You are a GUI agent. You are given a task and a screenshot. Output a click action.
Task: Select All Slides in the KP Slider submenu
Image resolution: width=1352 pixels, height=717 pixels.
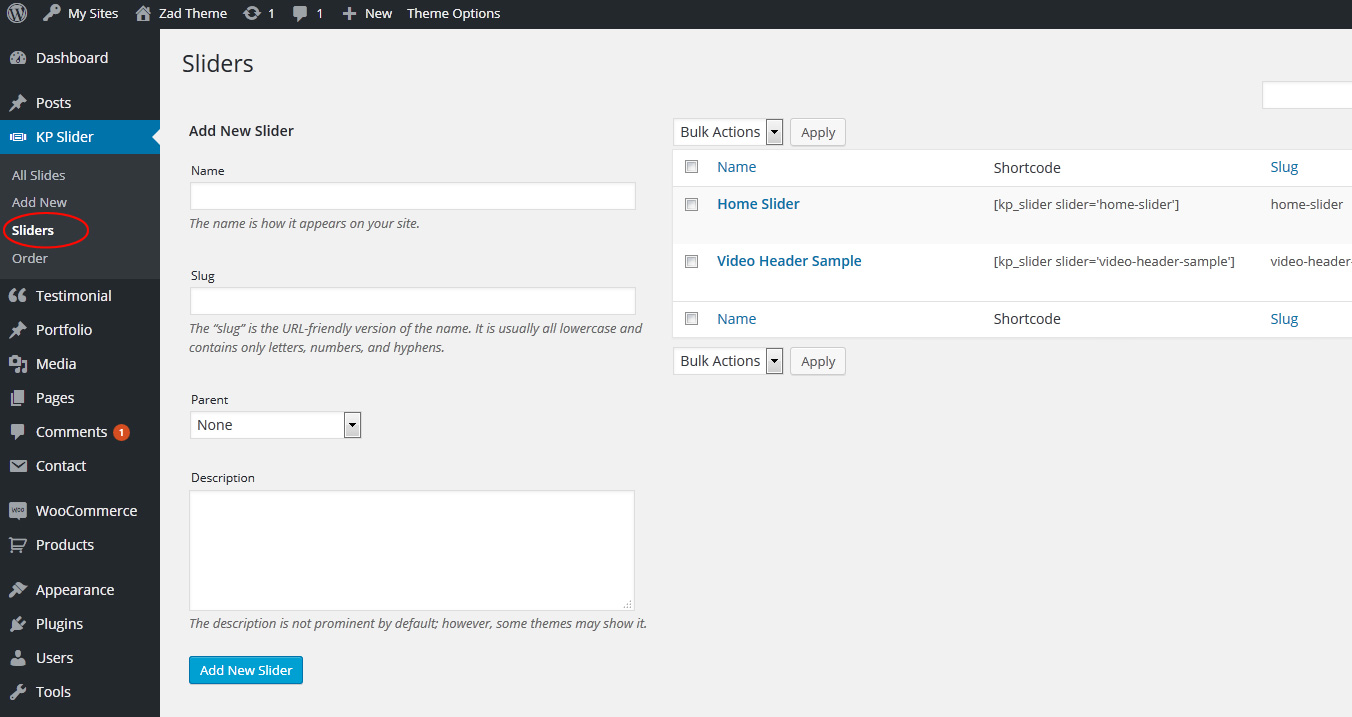pyautogui.click(x=39, y=175)
